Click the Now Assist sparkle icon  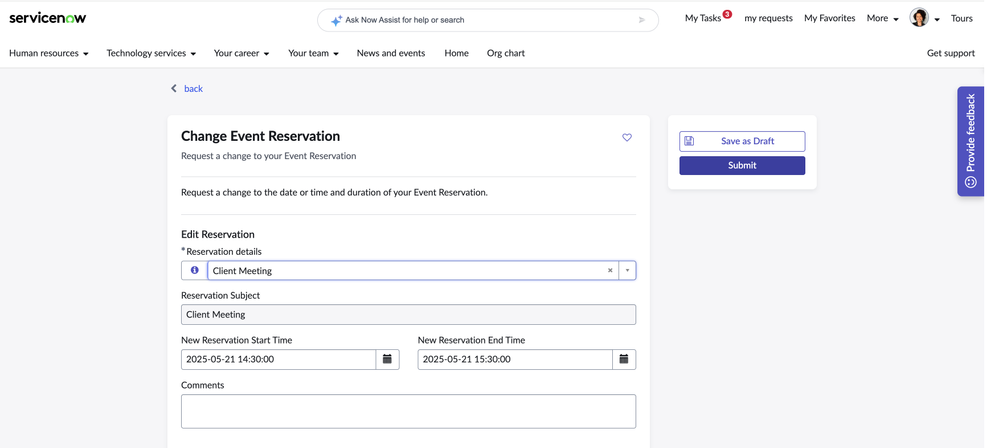pos(336,20)
